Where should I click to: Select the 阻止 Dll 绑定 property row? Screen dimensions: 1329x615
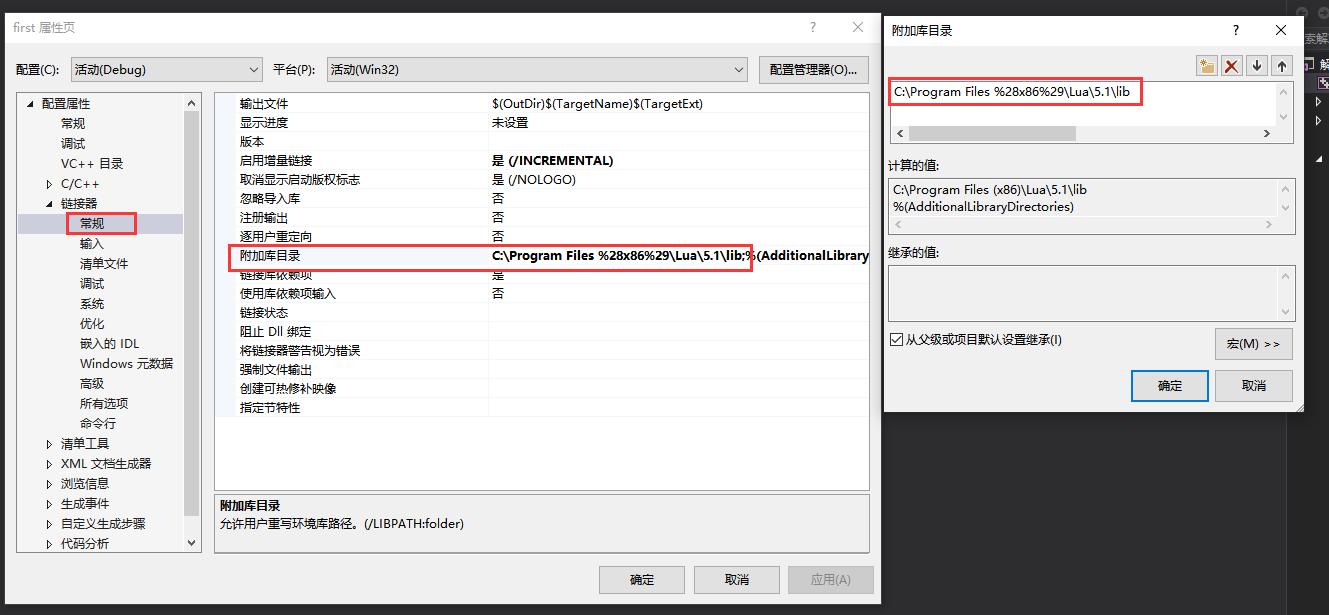click(542, 332)
